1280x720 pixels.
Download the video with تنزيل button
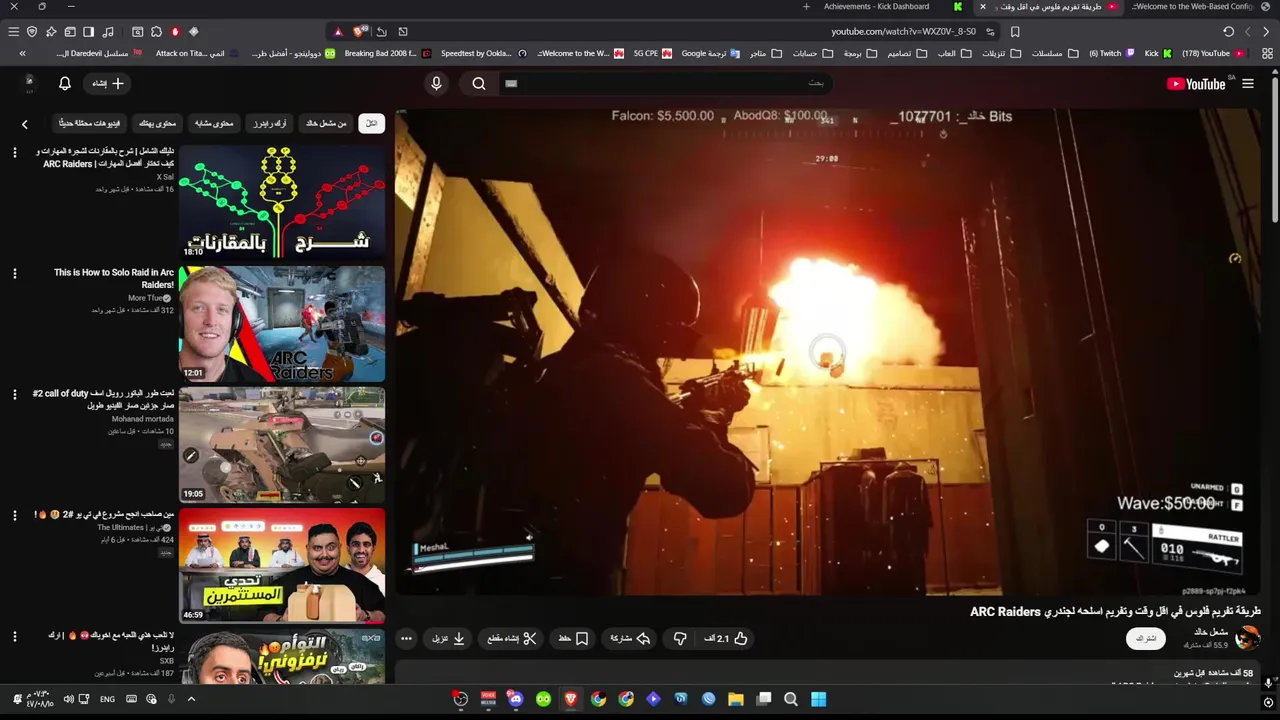pos(449,638)
